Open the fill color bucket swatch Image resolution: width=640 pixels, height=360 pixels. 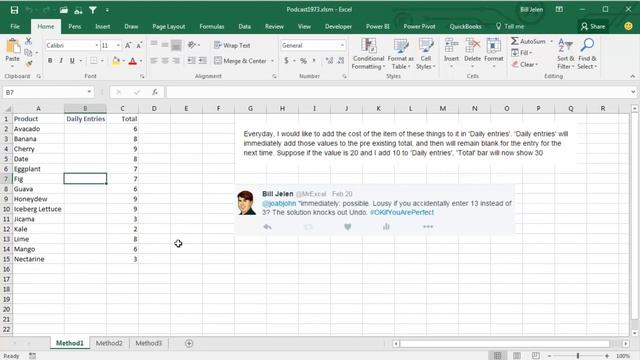(116, 61)
